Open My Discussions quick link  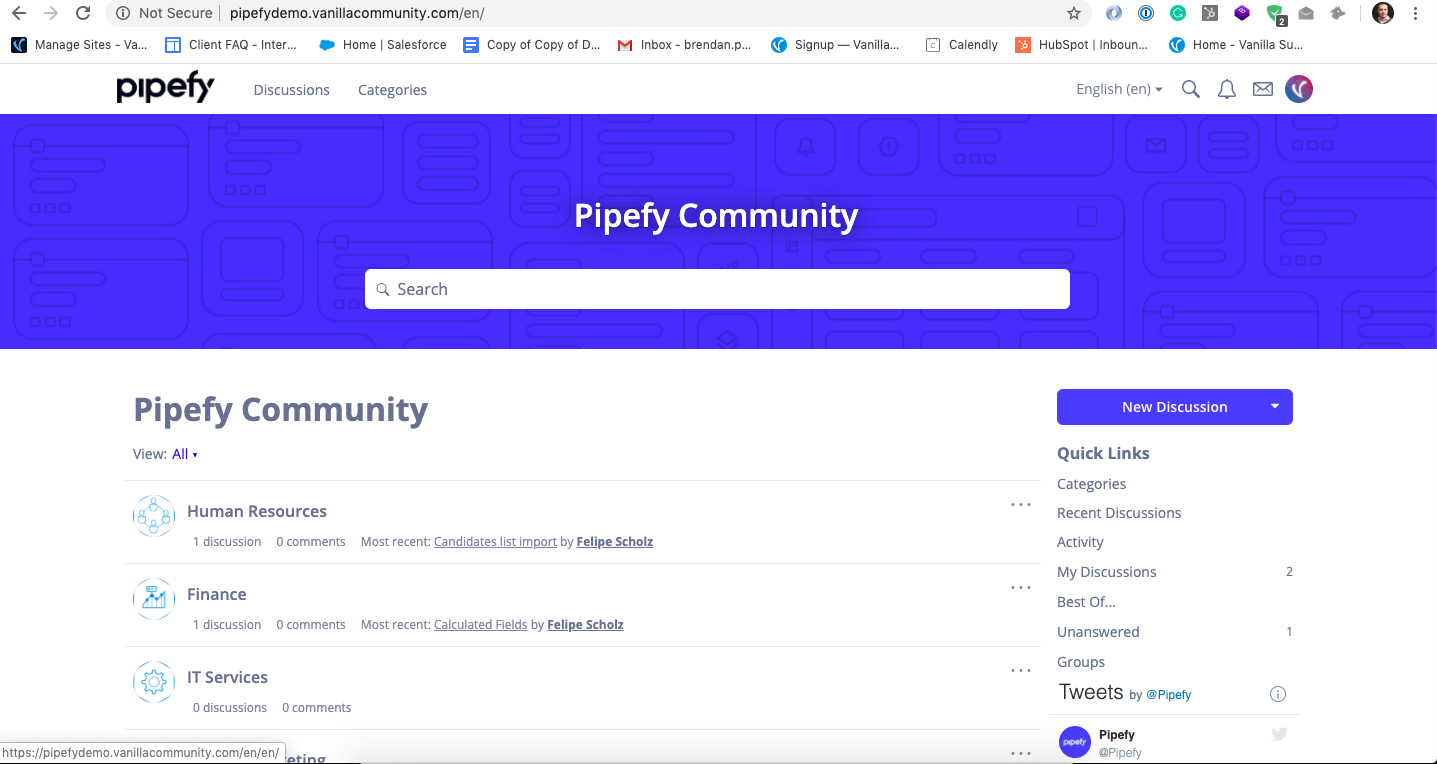pyautogui.click(x=1106, y=572)
